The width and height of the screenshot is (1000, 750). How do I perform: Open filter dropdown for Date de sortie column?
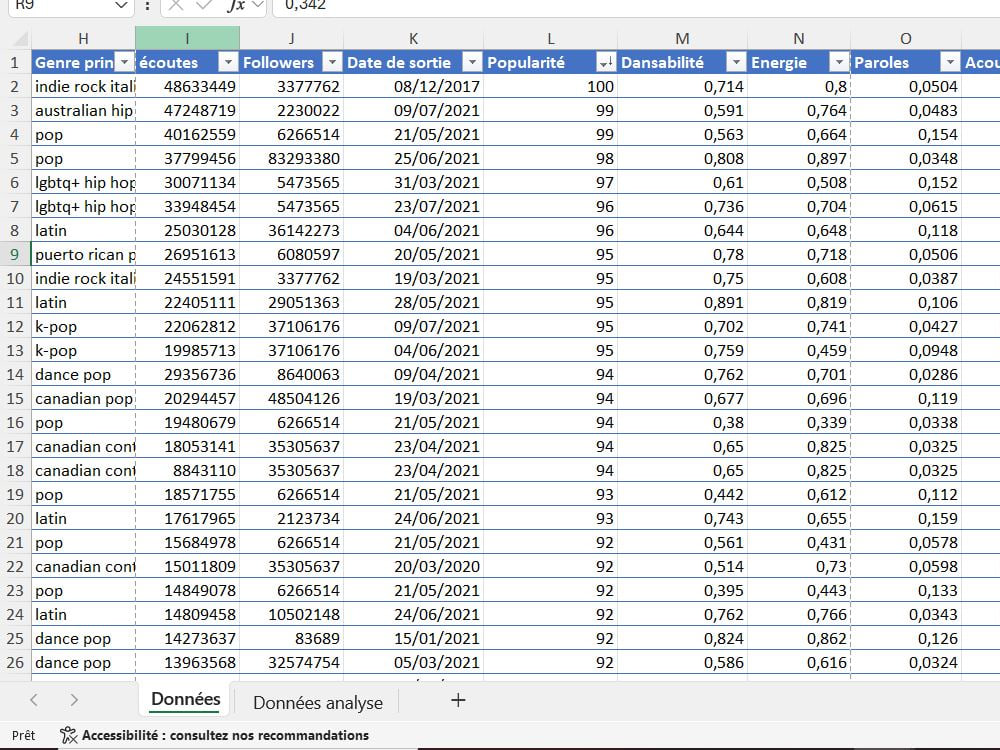coord(472,62)
